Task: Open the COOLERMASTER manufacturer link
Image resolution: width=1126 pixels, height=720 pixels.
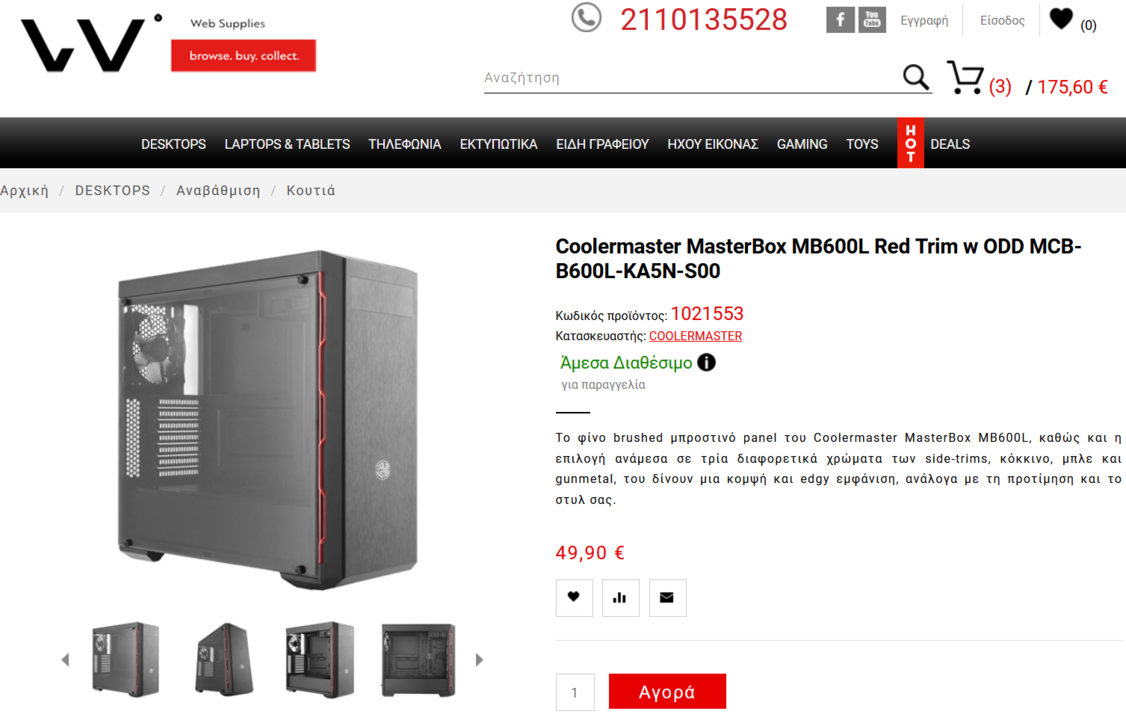Action: click(695, 336)
